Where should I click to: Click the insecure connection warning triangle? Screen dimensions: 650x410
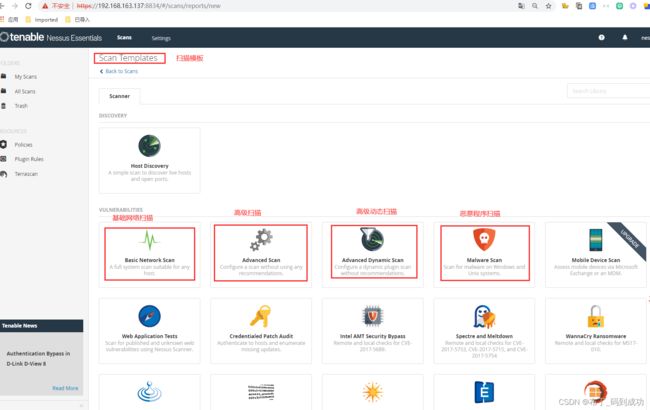pos(45,6)
